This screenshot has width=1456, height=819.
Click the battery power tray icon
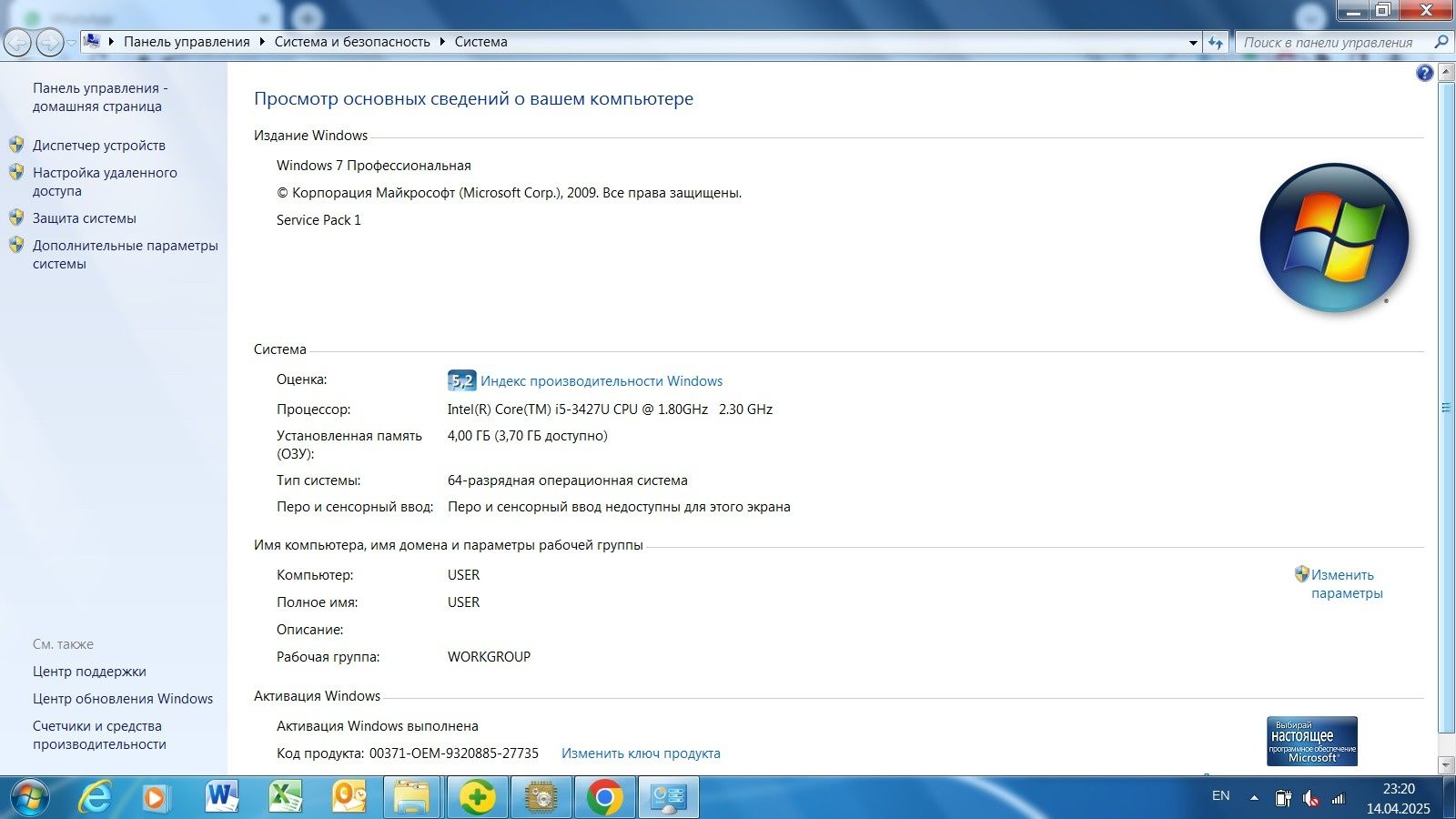point(1283,798)
